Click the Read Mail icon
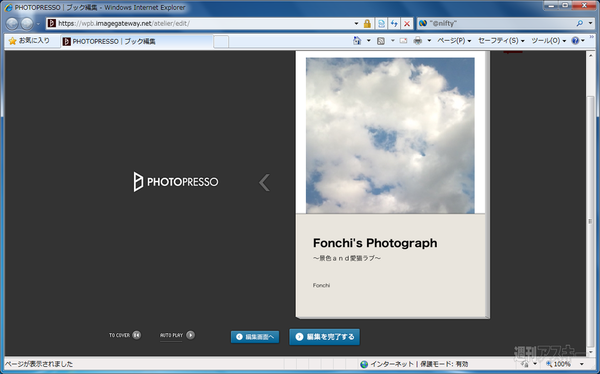This screenshot has width=600, height=374. click(403, 41)
